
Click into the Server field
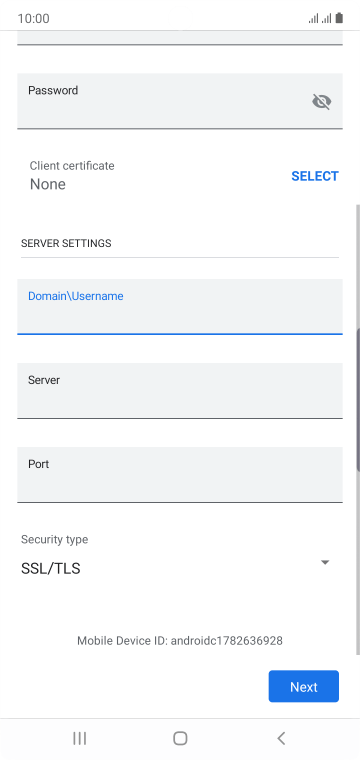pos(180,390)
